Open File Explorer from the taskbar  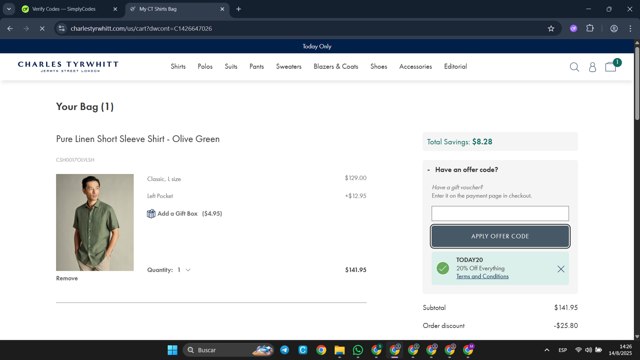tap(340, 350)
